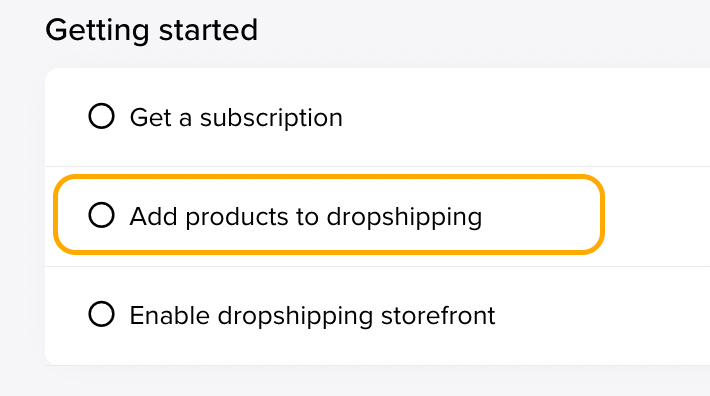Click the word Enable in third item
Viewport: 710px width, 396px height.
tap(170, 315)
